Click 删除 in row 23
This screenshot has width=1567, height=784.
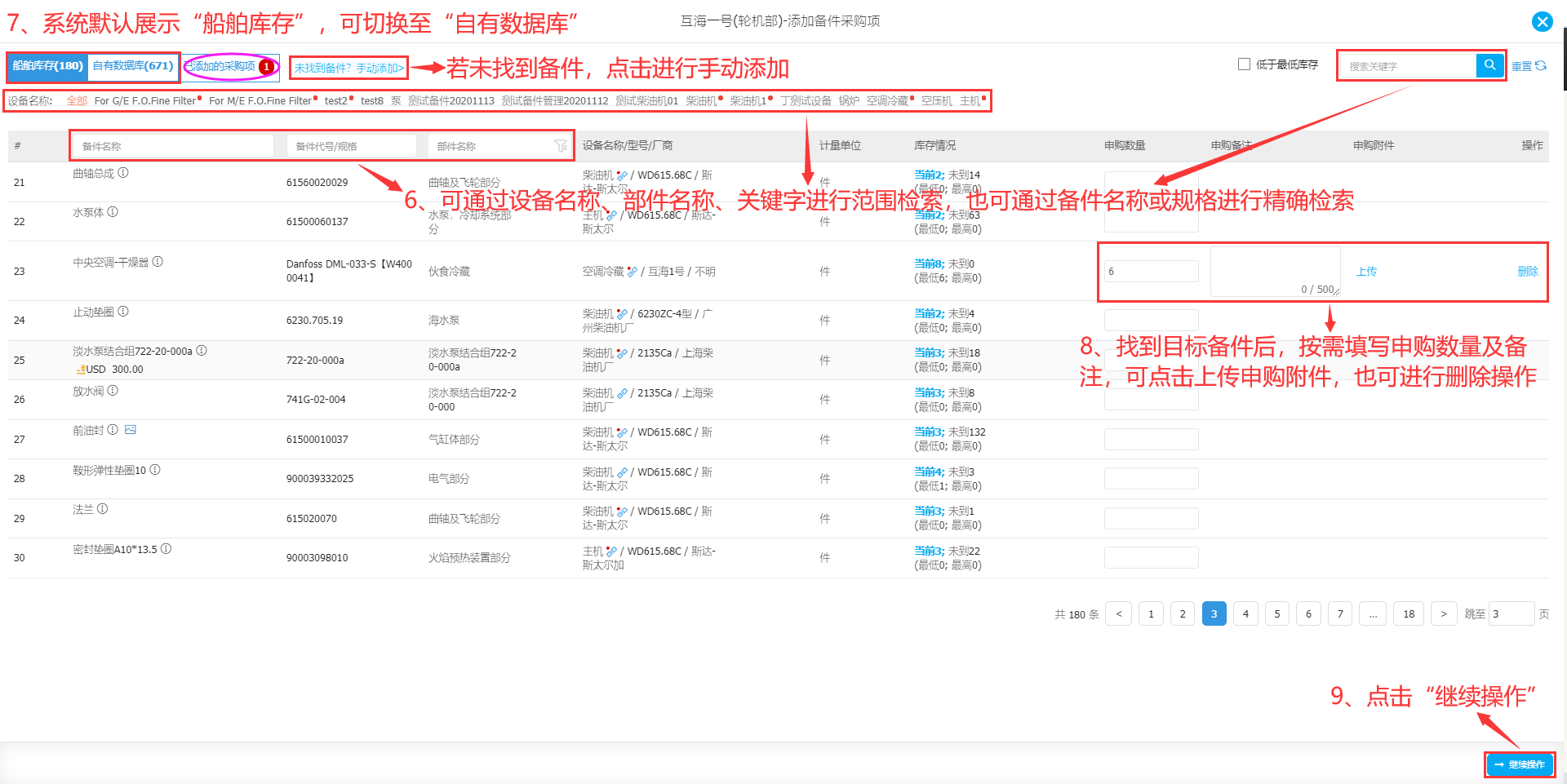[1528, 272]
